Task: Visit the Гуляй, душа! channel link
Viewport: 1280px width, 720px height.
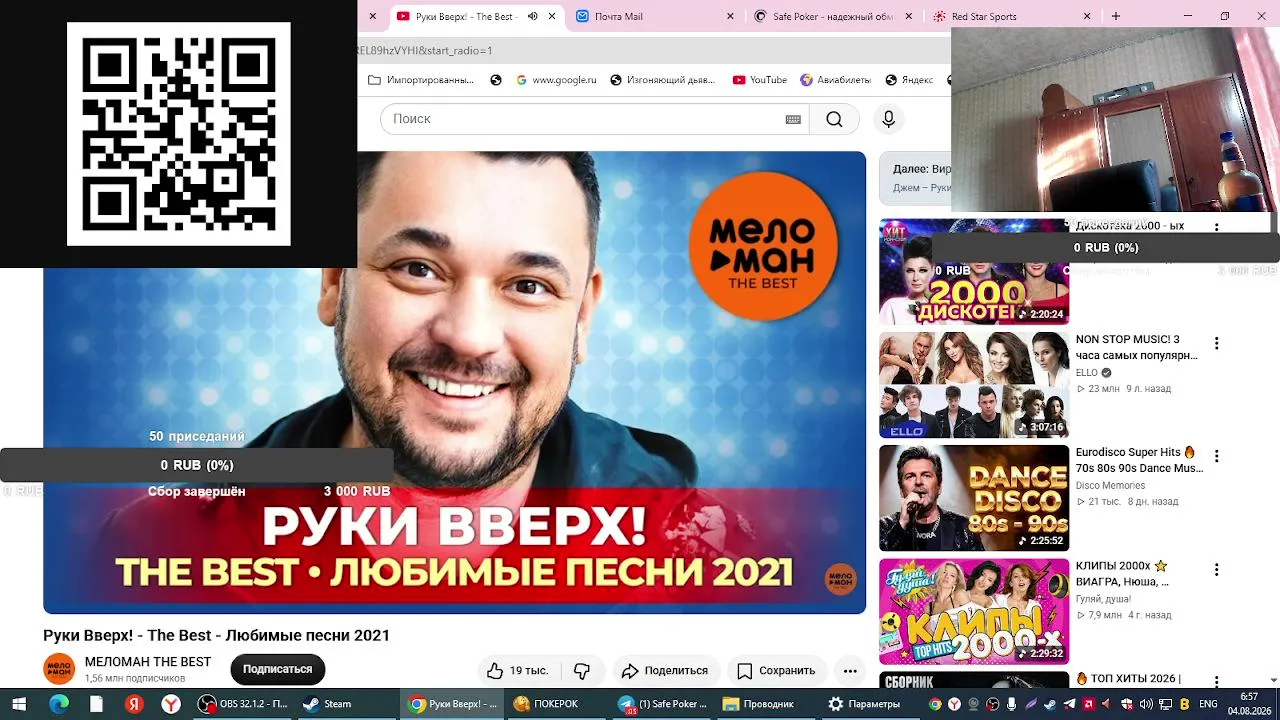Action: point(1103,599)
